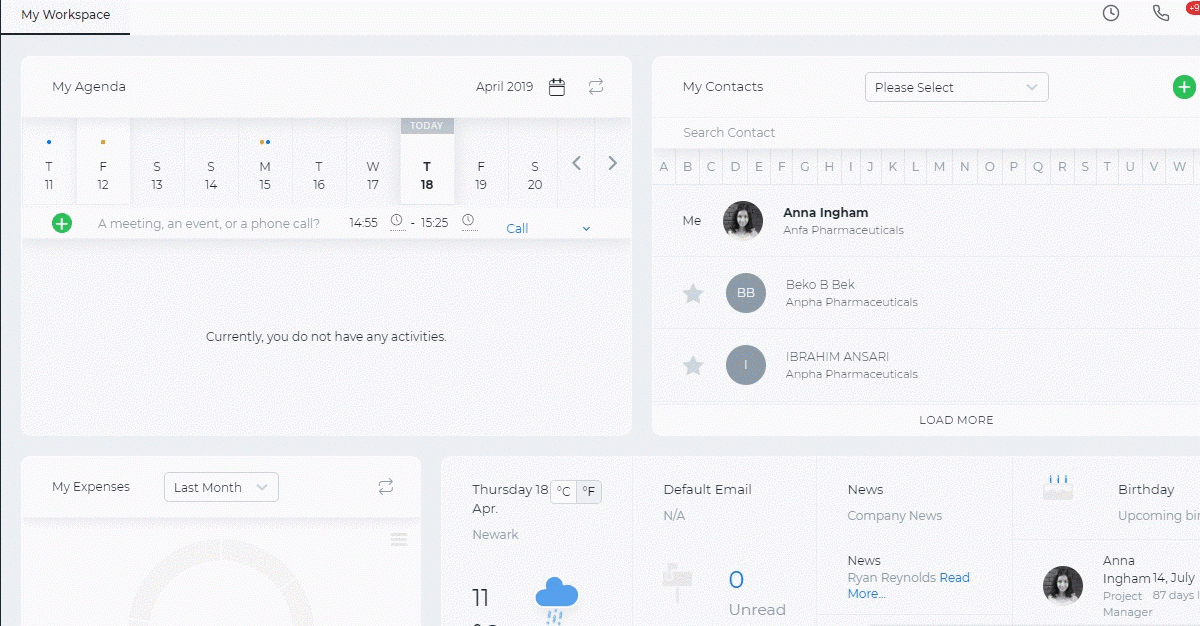Open the agenda calendar picker icon

tap(557, 87)
